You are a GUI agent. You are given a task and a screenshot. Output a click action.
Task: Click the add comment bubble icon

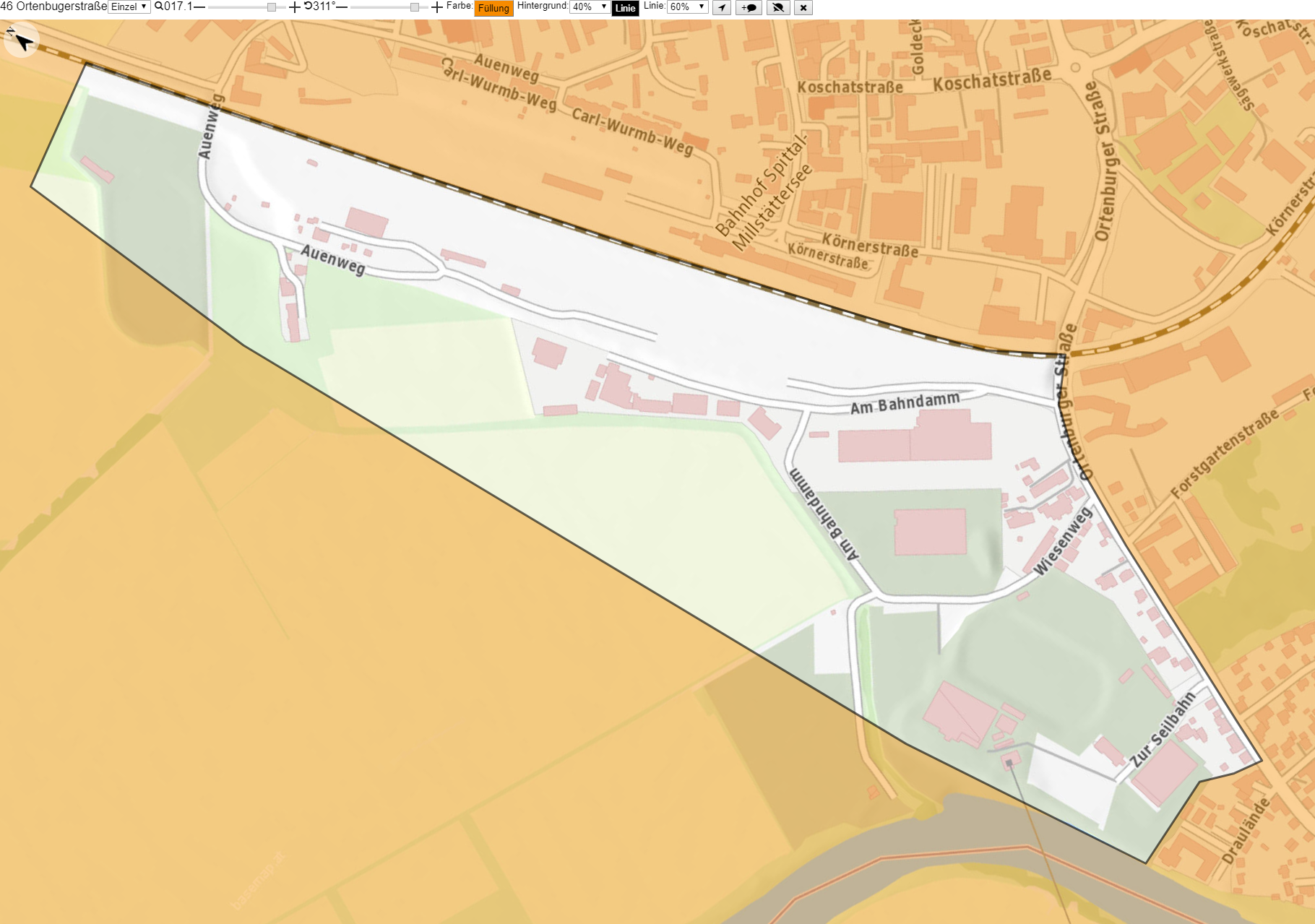tap(749, 7)
